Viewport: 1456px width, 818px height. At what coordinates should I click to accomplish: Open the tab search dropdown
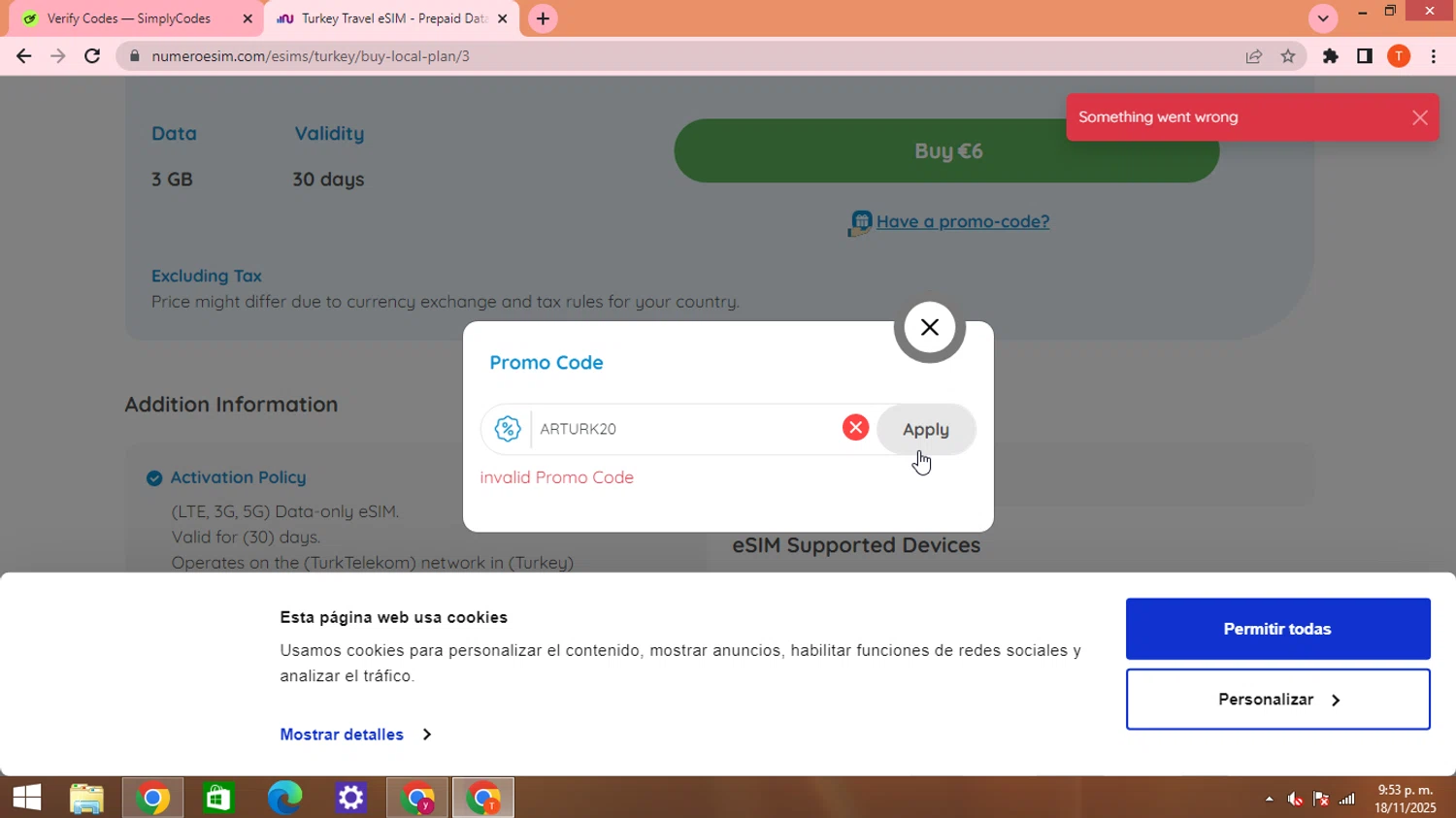click(1322, 18)
